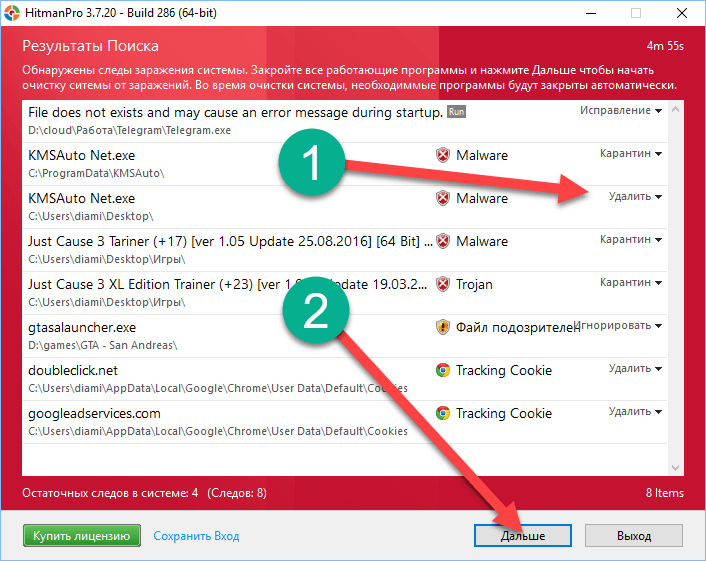This screenshot has height=561, width=706.
Task: Open Игнорировать dropdown for gtasalauncher.exe
Action: click(x=618, y=326)
